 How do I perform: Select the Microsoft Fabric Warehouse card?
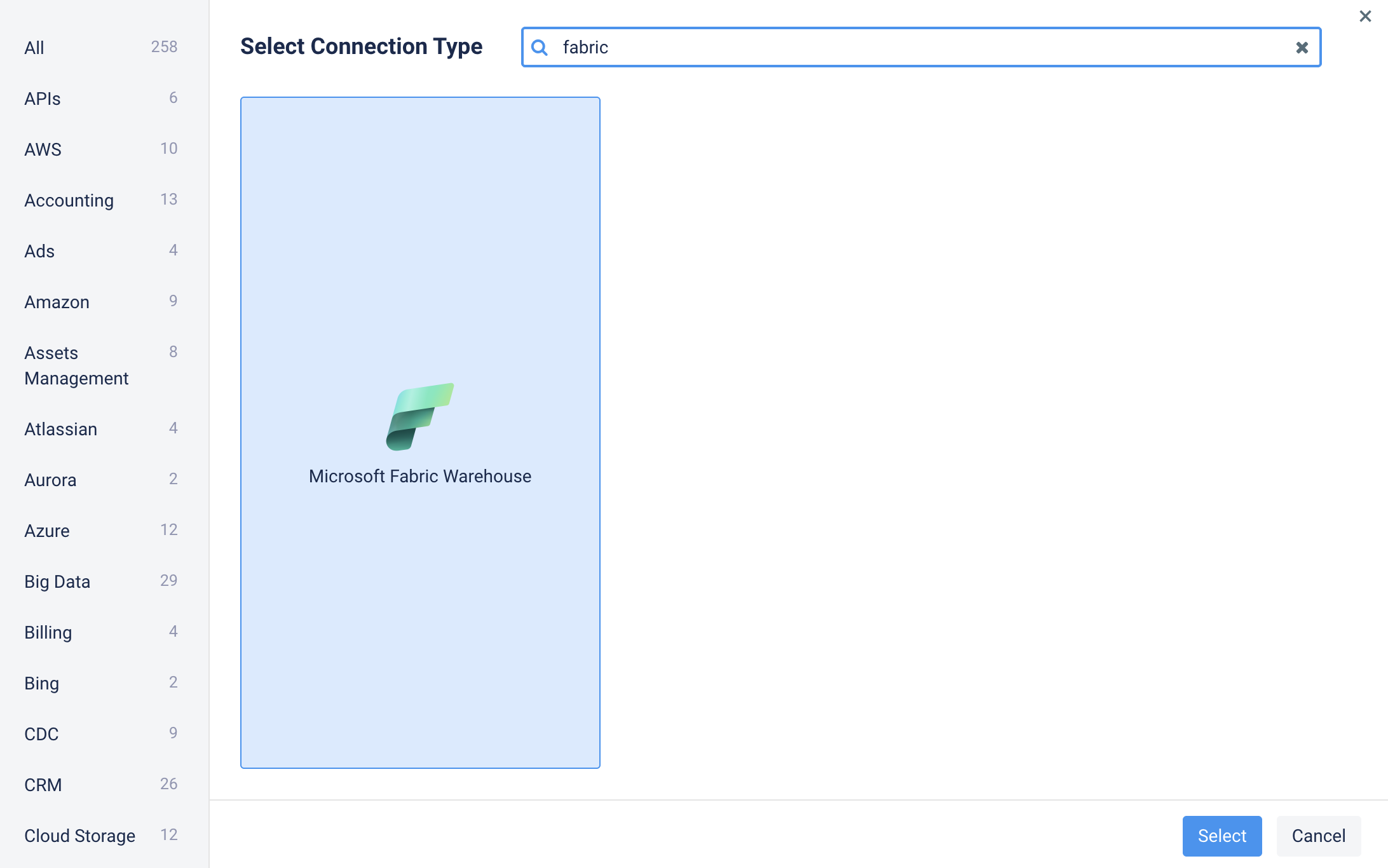[420, 433]
